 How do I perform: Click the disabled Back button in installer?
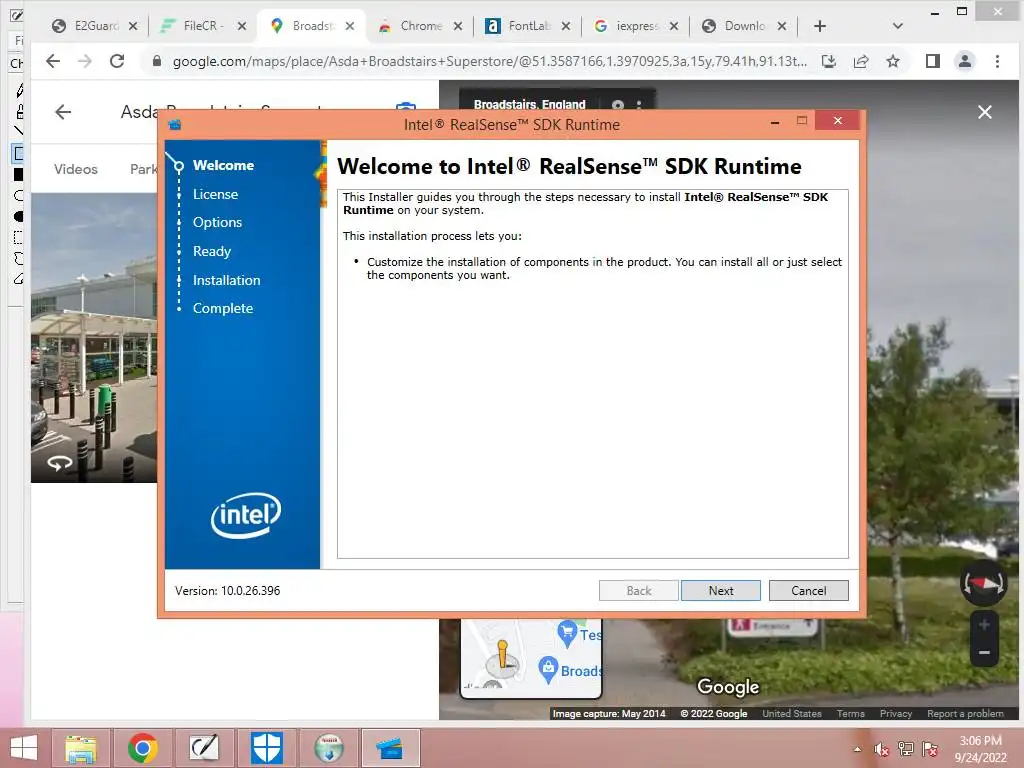click(639, 590)
